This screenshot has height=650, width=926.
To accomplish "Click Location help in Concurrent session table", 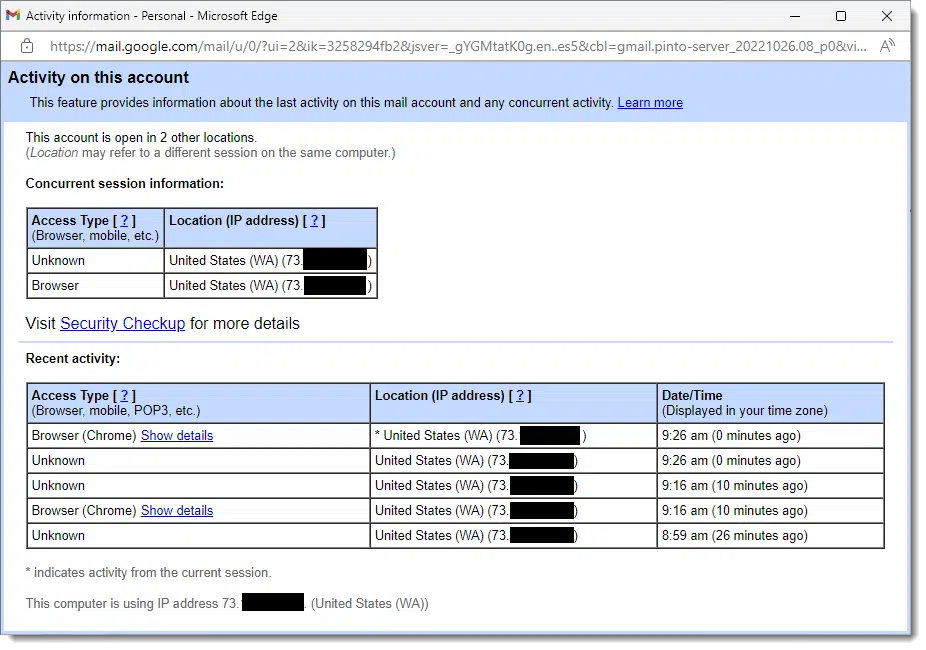I will coord(314,221).
